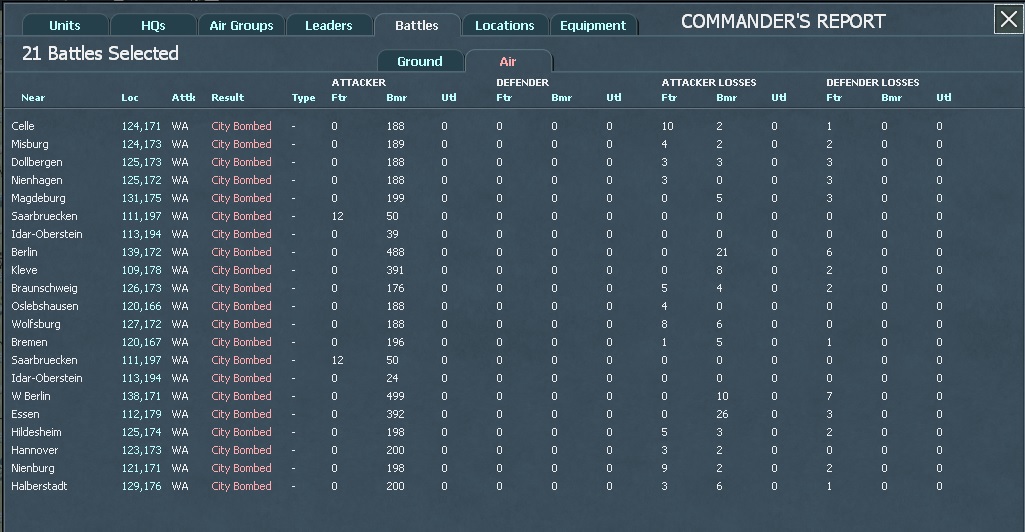
Task: Select the Air Groups tab
Action: 240,25
